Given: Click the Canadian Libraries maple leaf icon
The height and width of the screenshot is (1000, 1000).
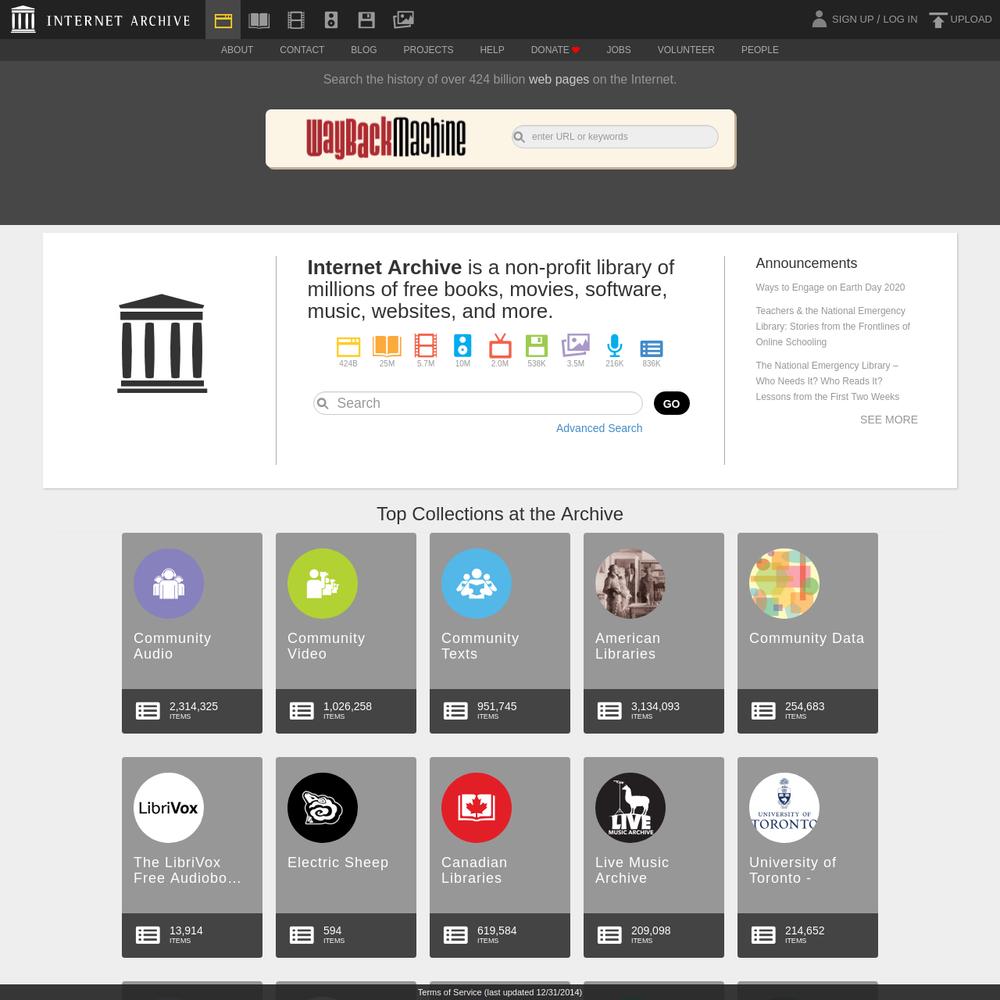Looking at the screenshot, I should tap(476, 808).
